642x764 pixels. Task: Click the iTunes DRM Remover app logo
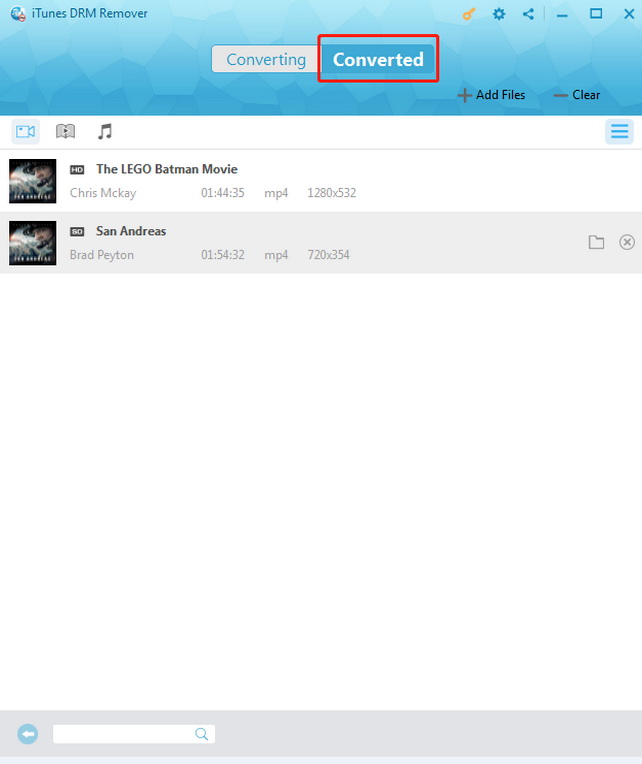coord(18,14)
